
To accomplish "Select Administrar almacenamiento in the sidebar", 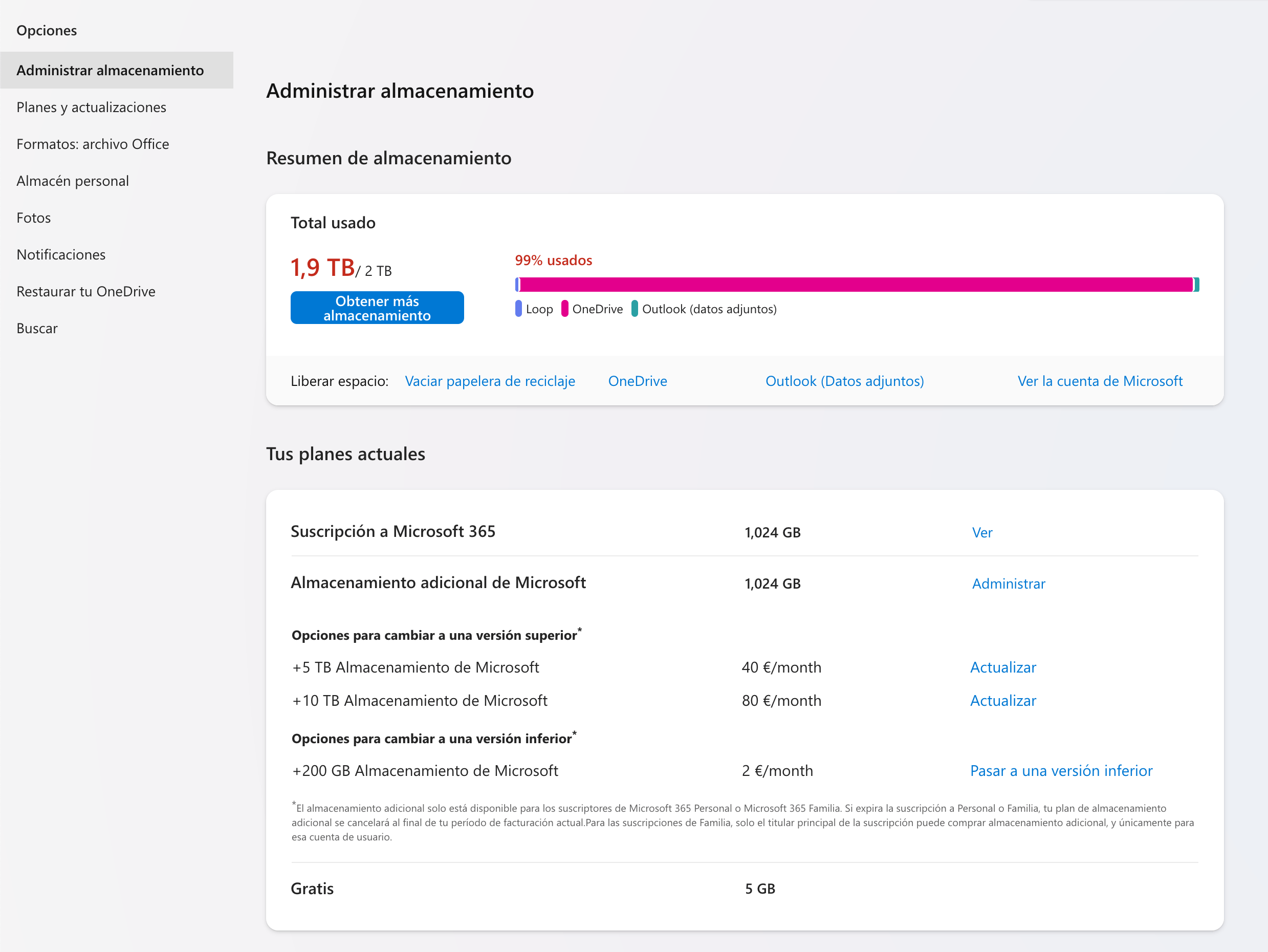I will pyautogui.click(x=116, y=70).
